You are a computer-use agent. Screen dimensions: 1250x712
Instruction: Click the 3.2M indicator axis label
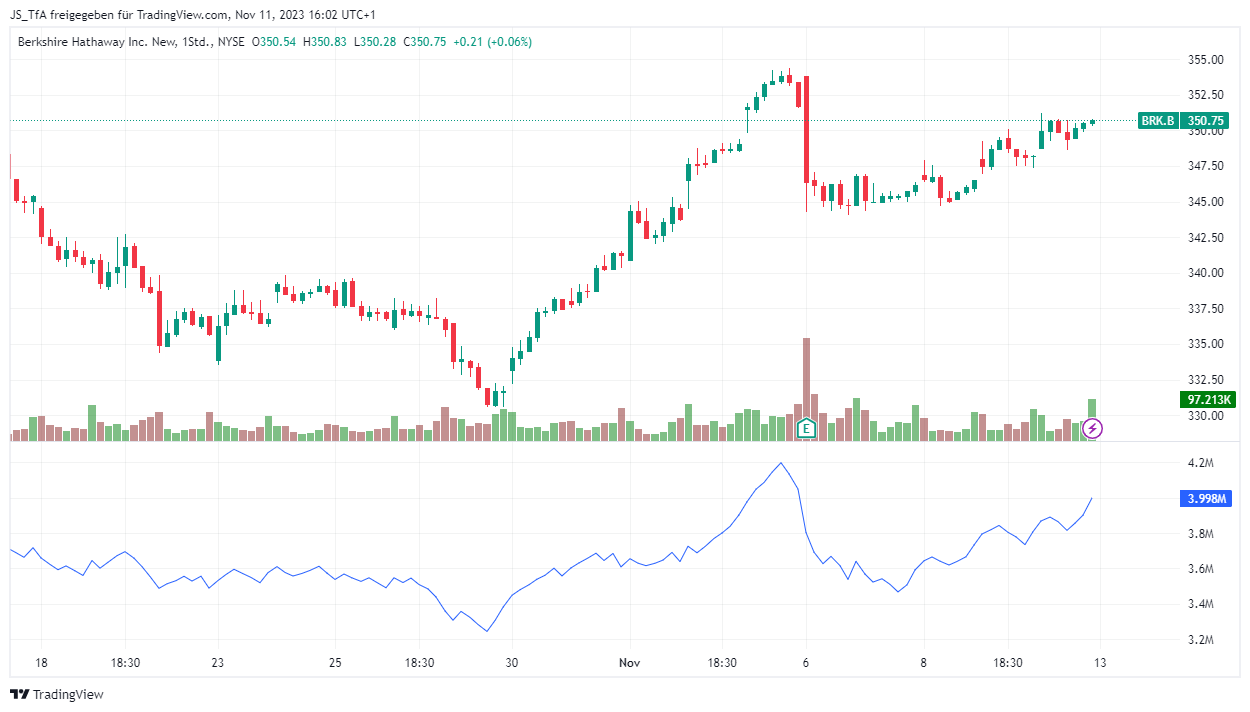(1200, 640)
